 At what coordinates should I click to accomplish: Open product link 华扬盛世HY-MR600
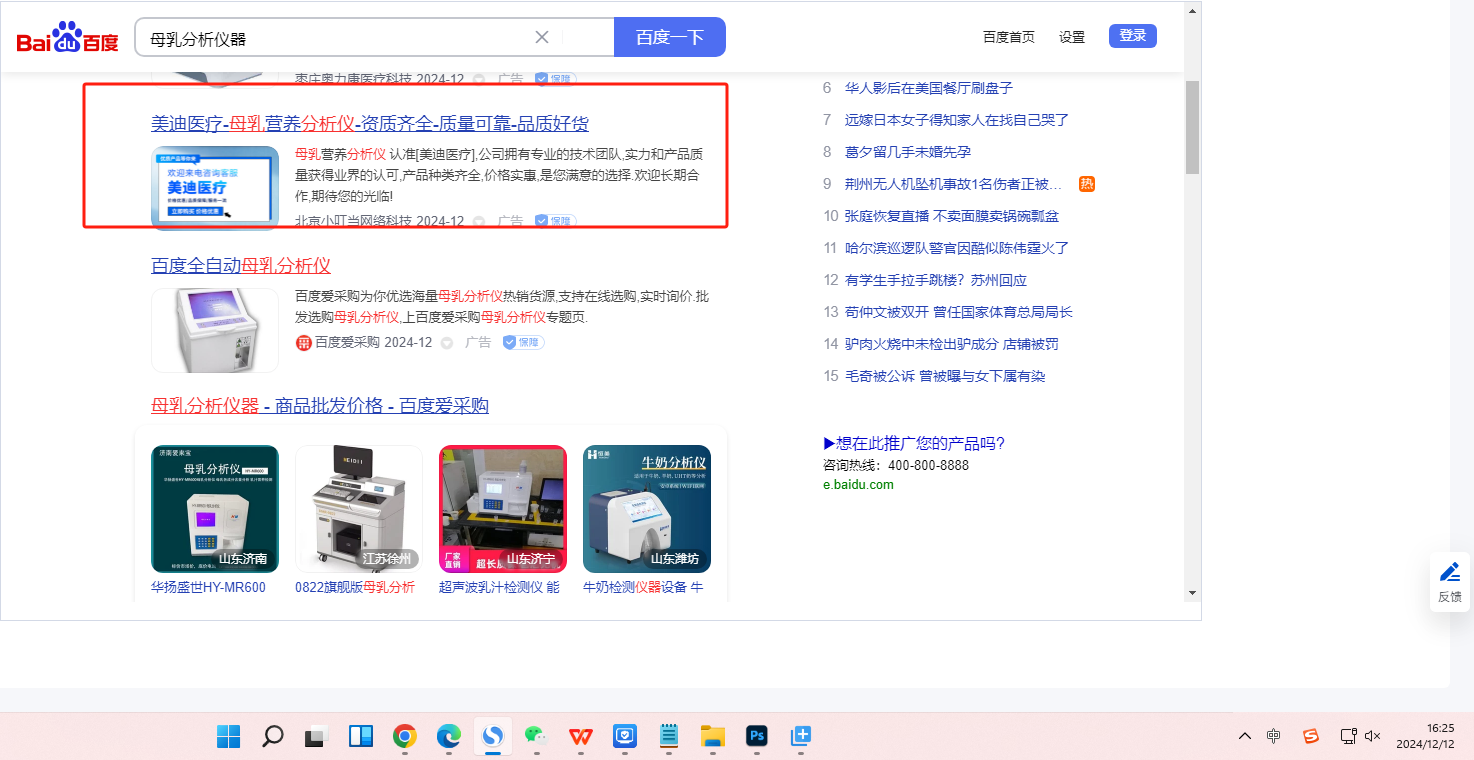(208, 587)
